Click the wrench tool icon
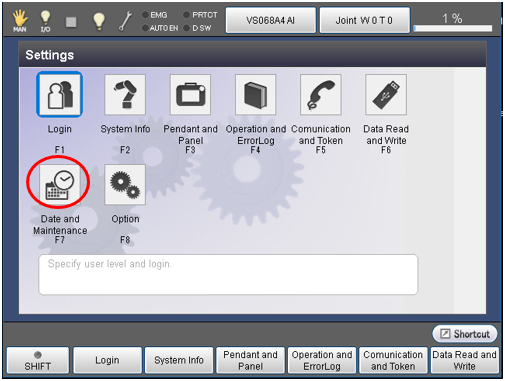This screenshot has width=505, height=381. (x=126, y=21)
